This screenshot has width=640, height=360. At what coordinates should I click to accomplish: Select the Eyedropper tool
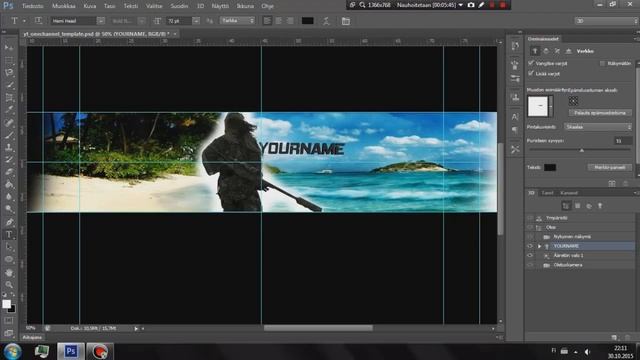tap(9, 110)
